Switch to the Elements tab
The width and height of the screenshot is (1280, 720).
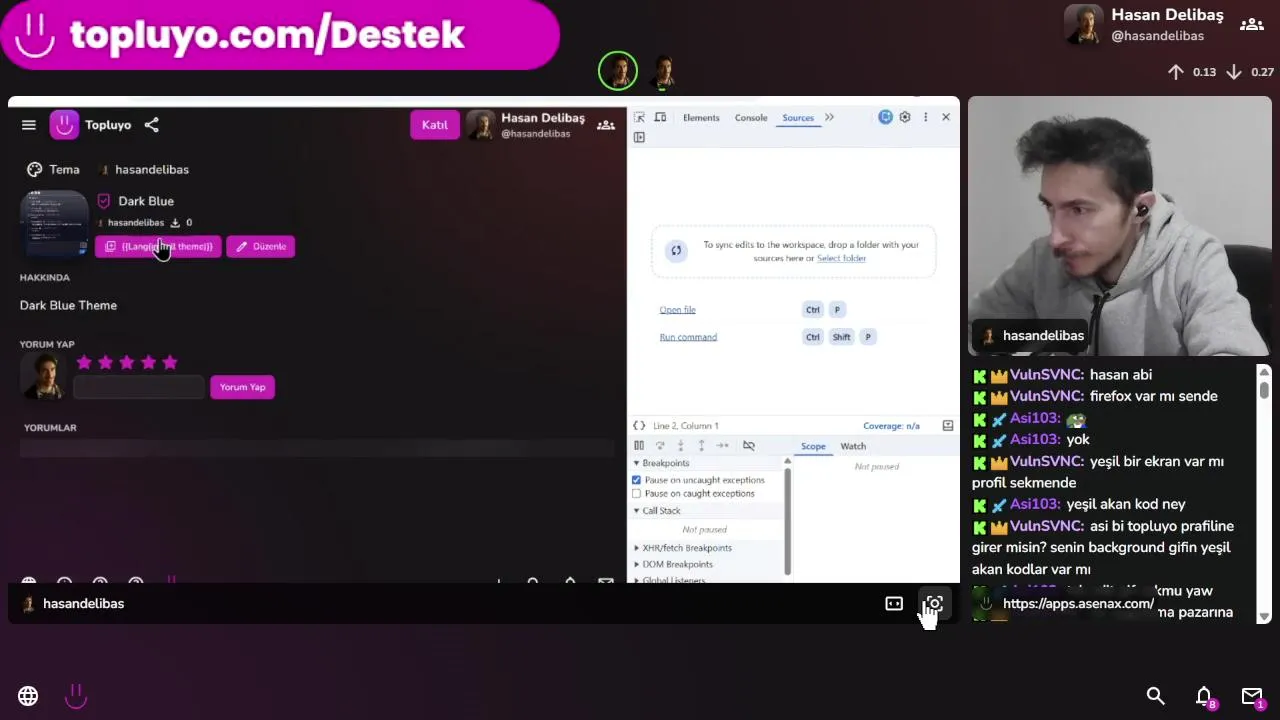tap(701, 118)
